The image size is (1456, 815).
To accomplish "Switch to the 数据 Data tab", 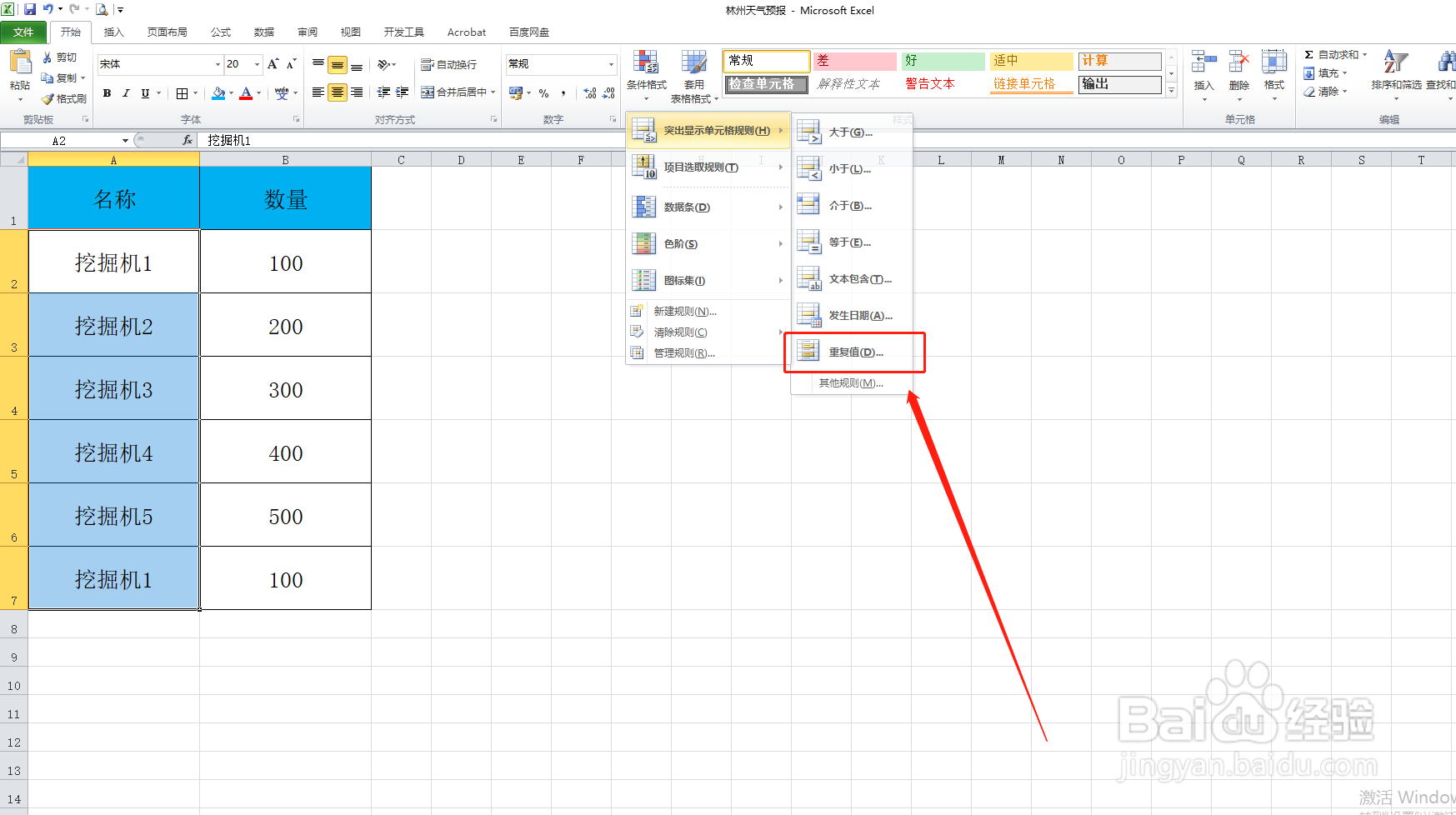I will (x=264, y=32).
